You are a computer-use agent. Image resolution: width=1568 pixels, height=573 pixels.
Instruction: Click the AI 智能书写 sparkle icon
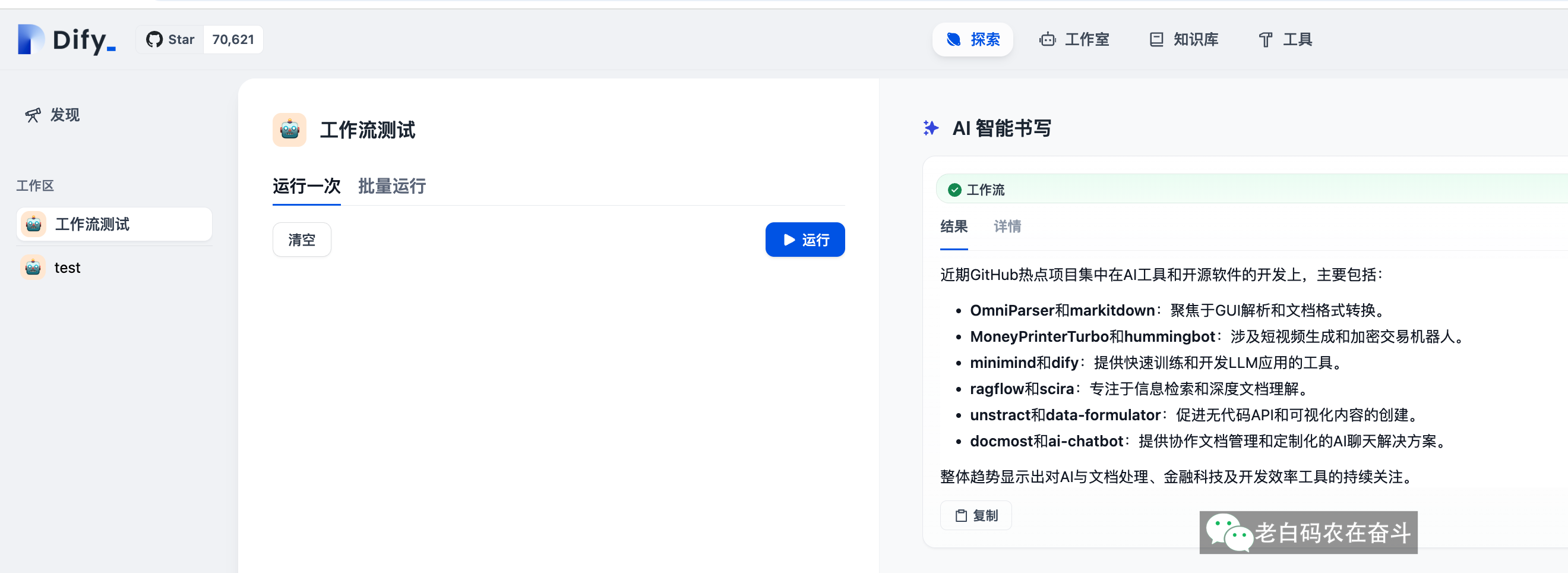tap(930, 128)
